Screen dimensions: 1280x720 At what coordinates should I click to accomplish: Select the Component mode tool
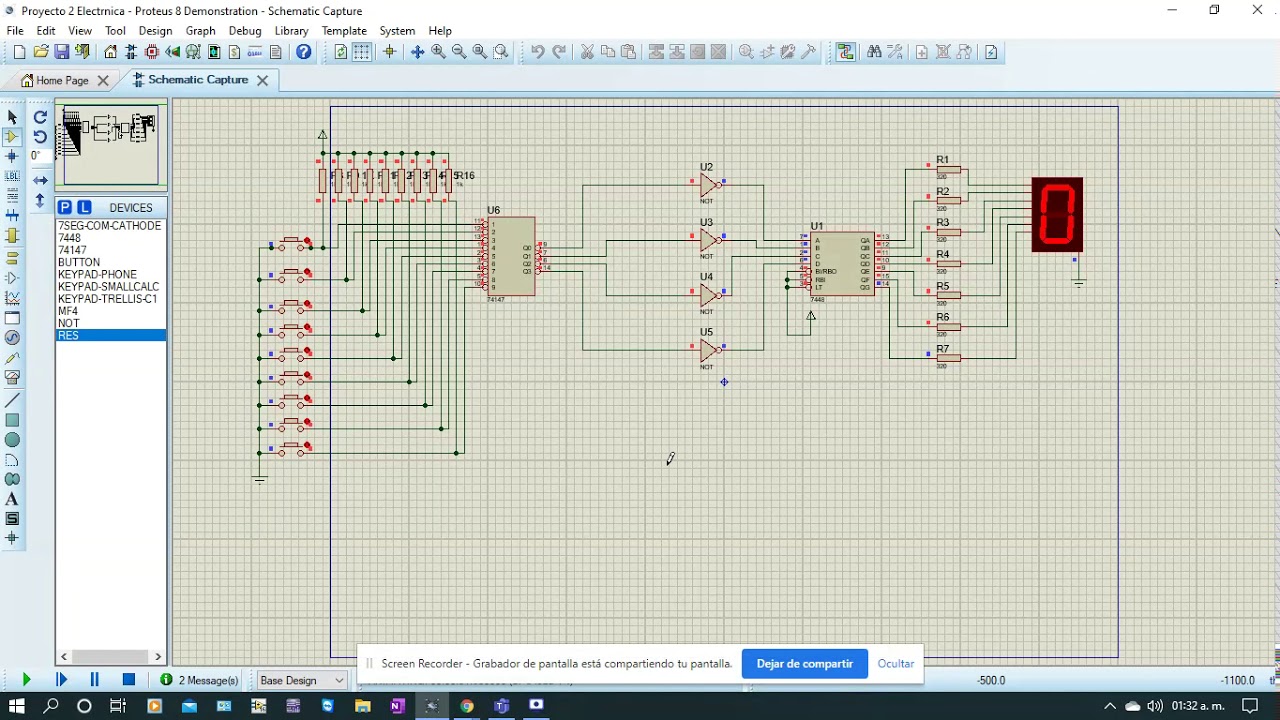12,137
